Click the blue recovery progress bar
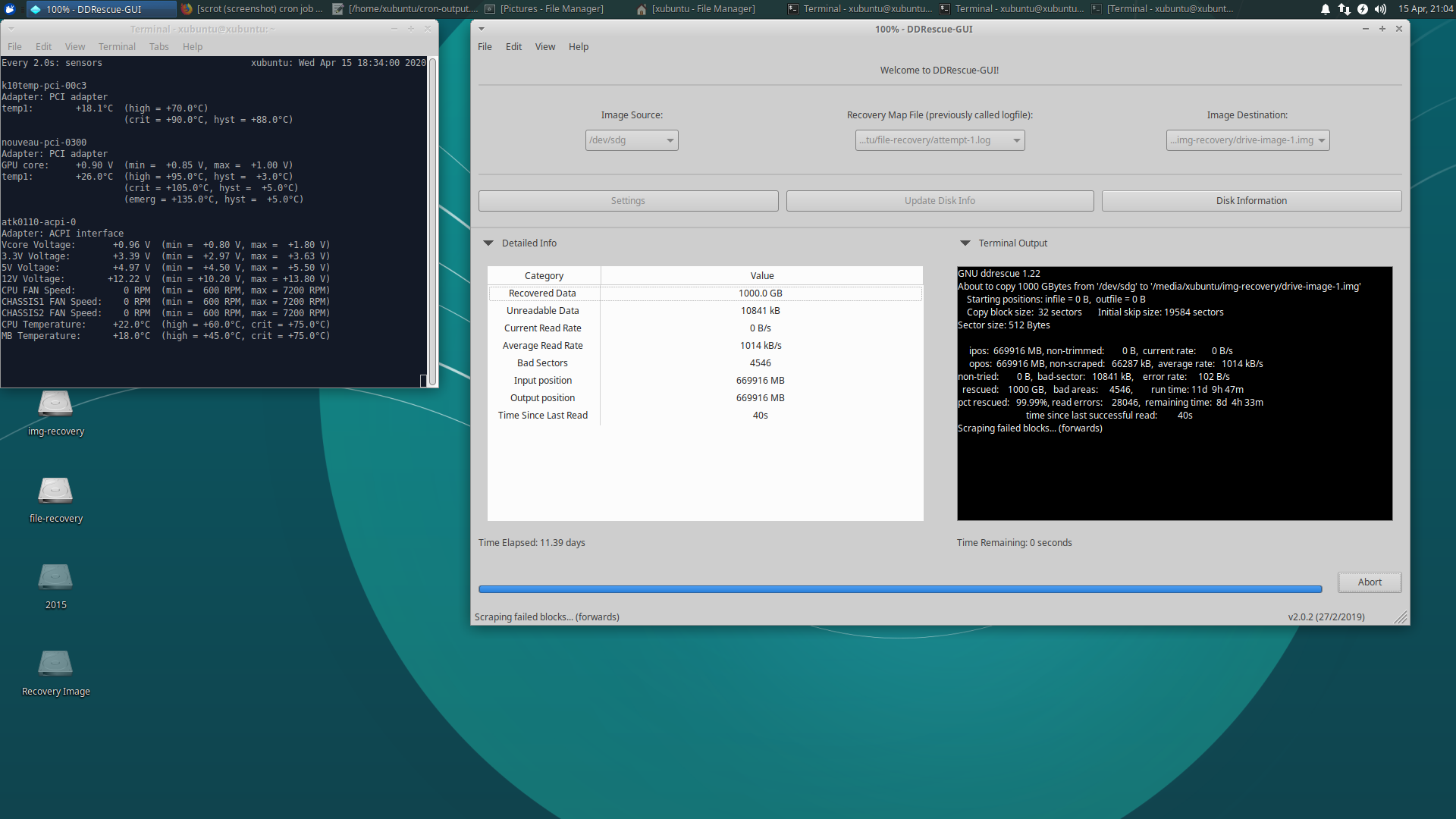 [x=899, y=589]
